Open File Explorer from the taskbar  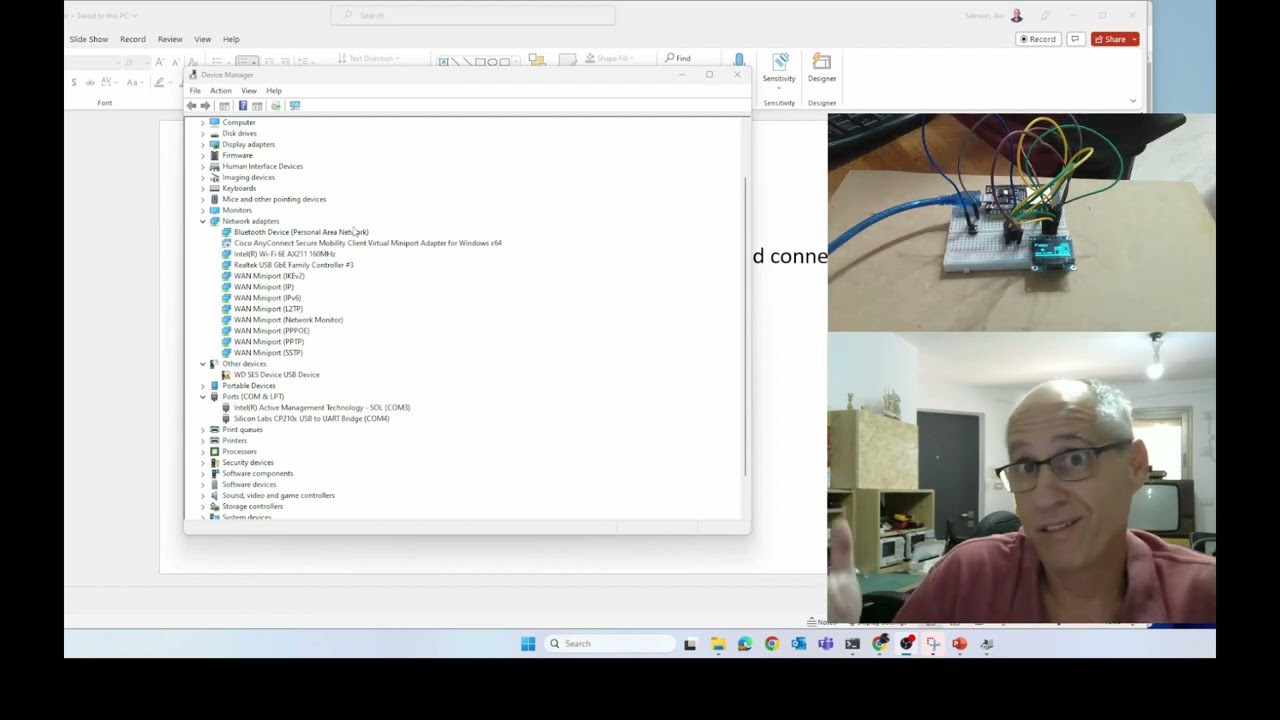coord(718,644)
